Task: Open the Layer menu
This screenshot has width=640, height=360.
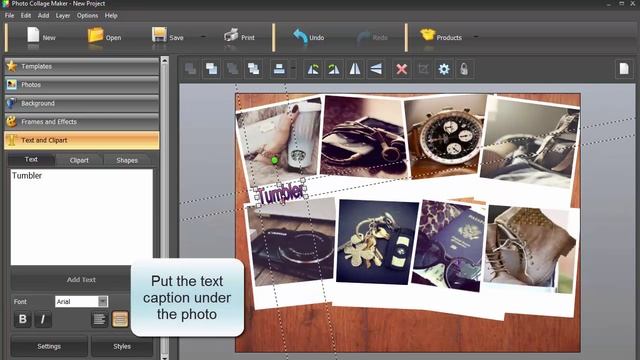Action: [63, 16]
